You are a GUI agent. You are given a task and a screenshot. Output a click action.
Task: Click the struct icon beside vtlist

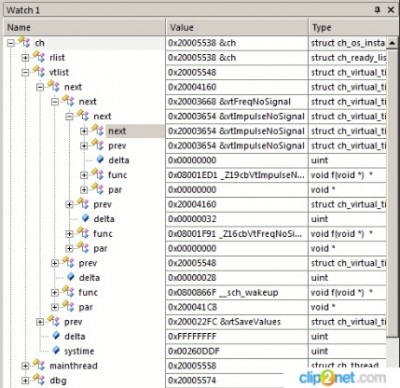coord(39,72)
